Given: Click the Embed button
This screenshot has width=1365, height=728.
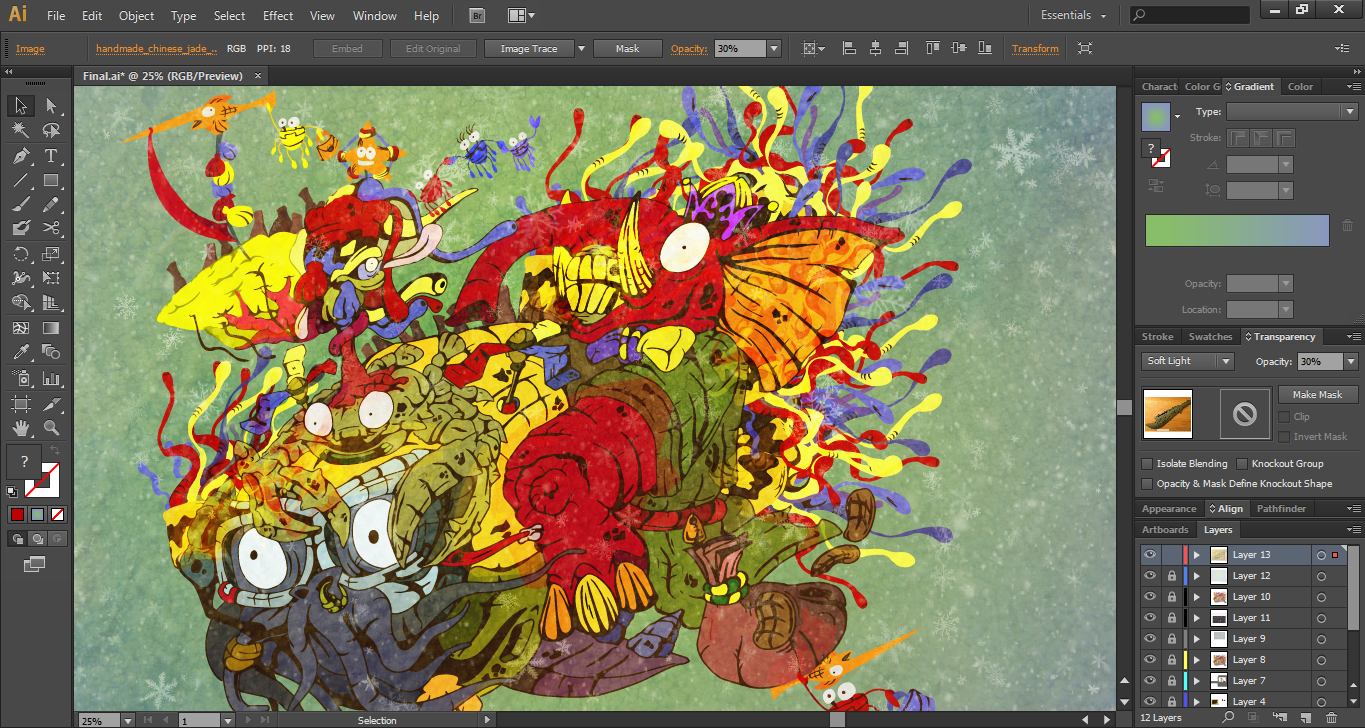Looking at the screenshot, I should click(x=347, y=48).
